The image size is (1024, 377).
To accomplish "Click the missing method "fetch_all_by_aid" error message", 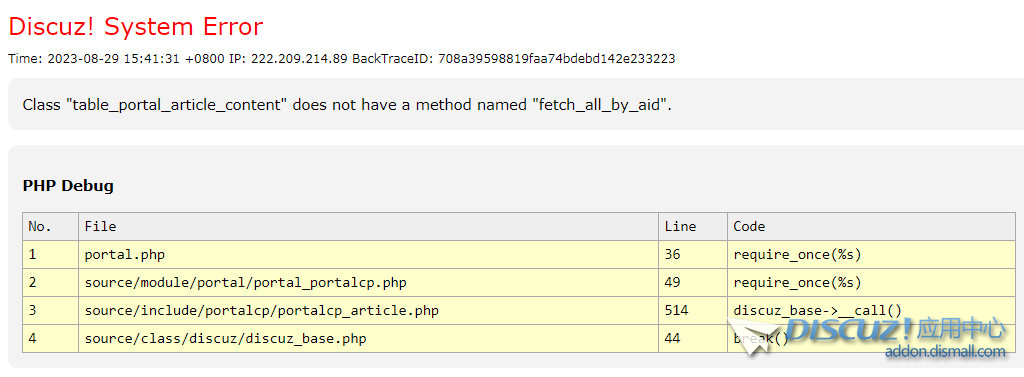I will 347,105.
